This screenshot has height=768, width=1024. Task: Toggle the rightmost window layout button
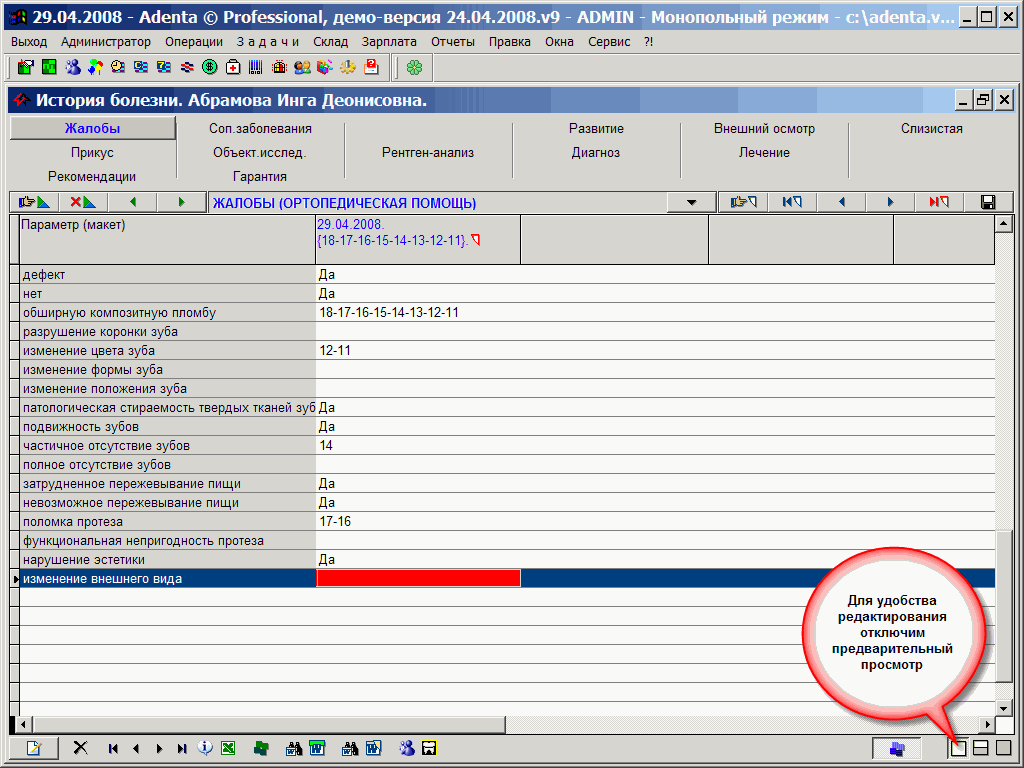[x=1003, y=747]
